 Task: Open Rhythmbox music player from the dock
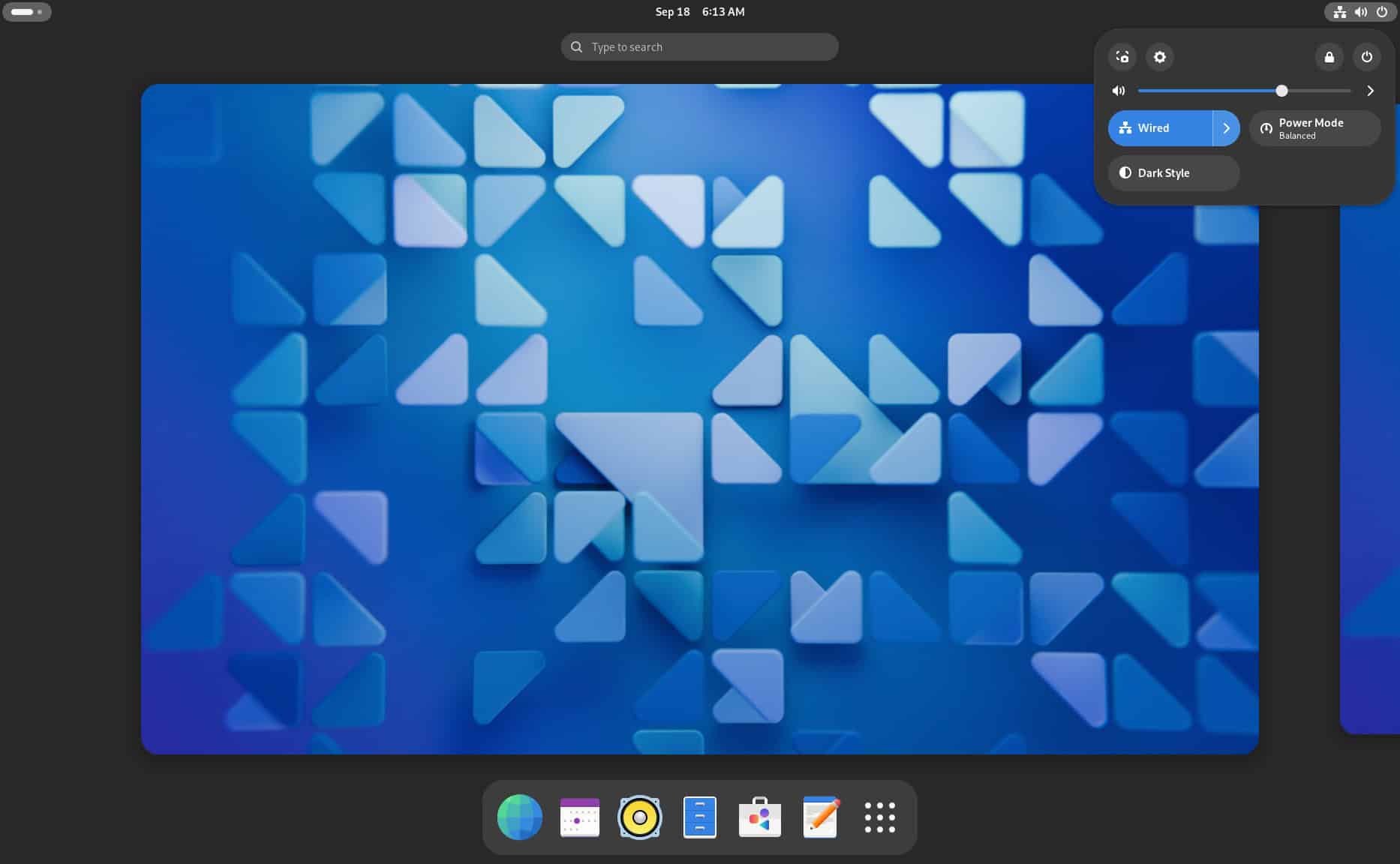[x=640, y=817]
